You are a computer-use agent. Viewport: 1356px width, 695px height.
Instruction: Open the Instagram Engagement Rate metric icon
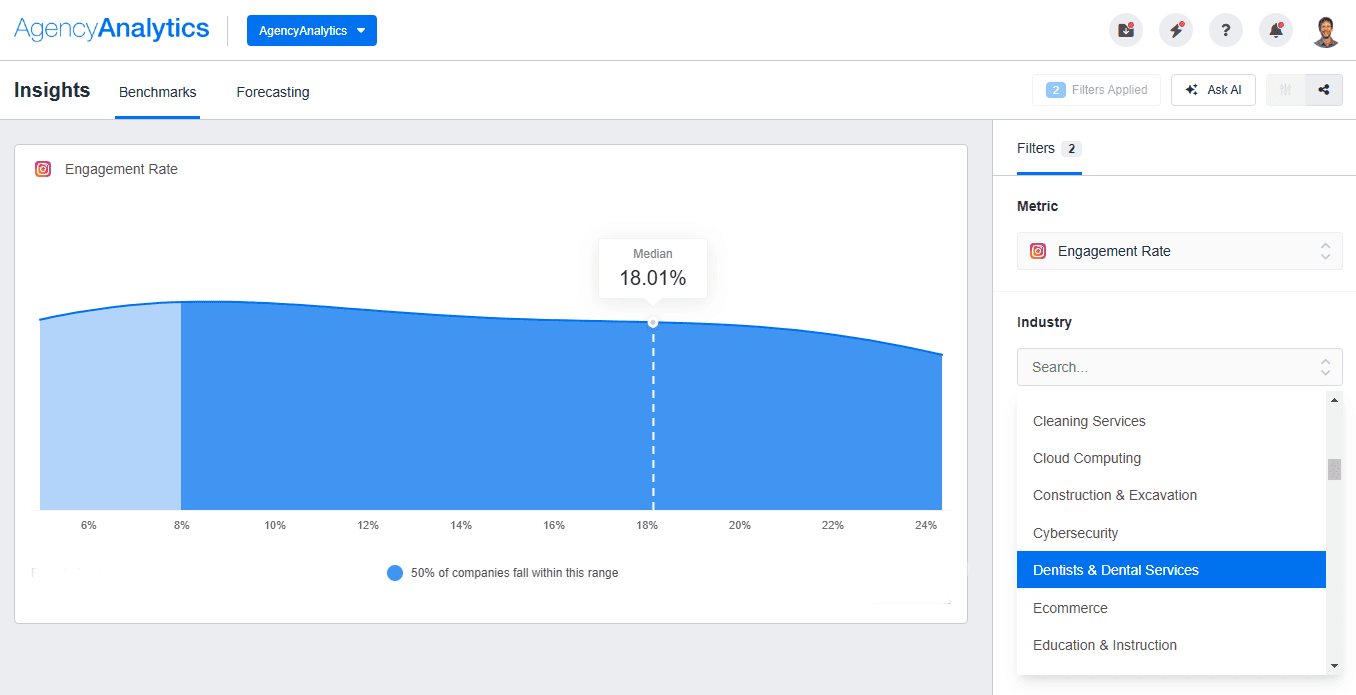[x=43, y=169]
